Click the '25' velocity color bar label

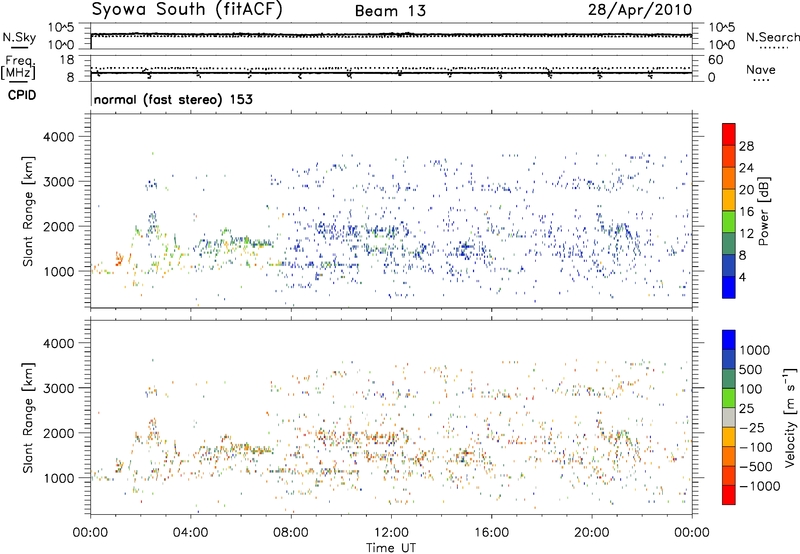(747, 408)
